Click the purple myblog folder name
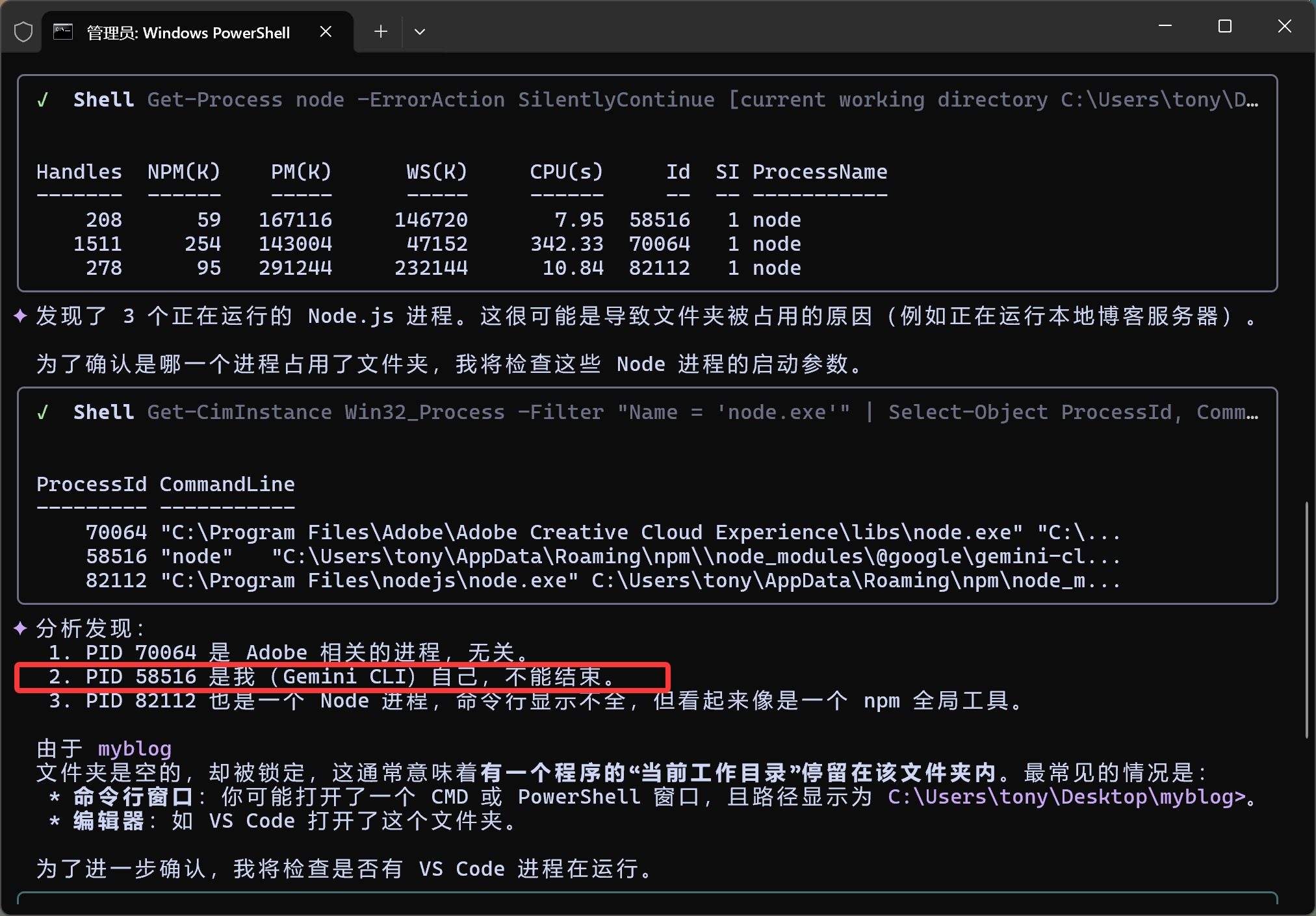This screenshot has width=1316, height=916. click(135, 749)
